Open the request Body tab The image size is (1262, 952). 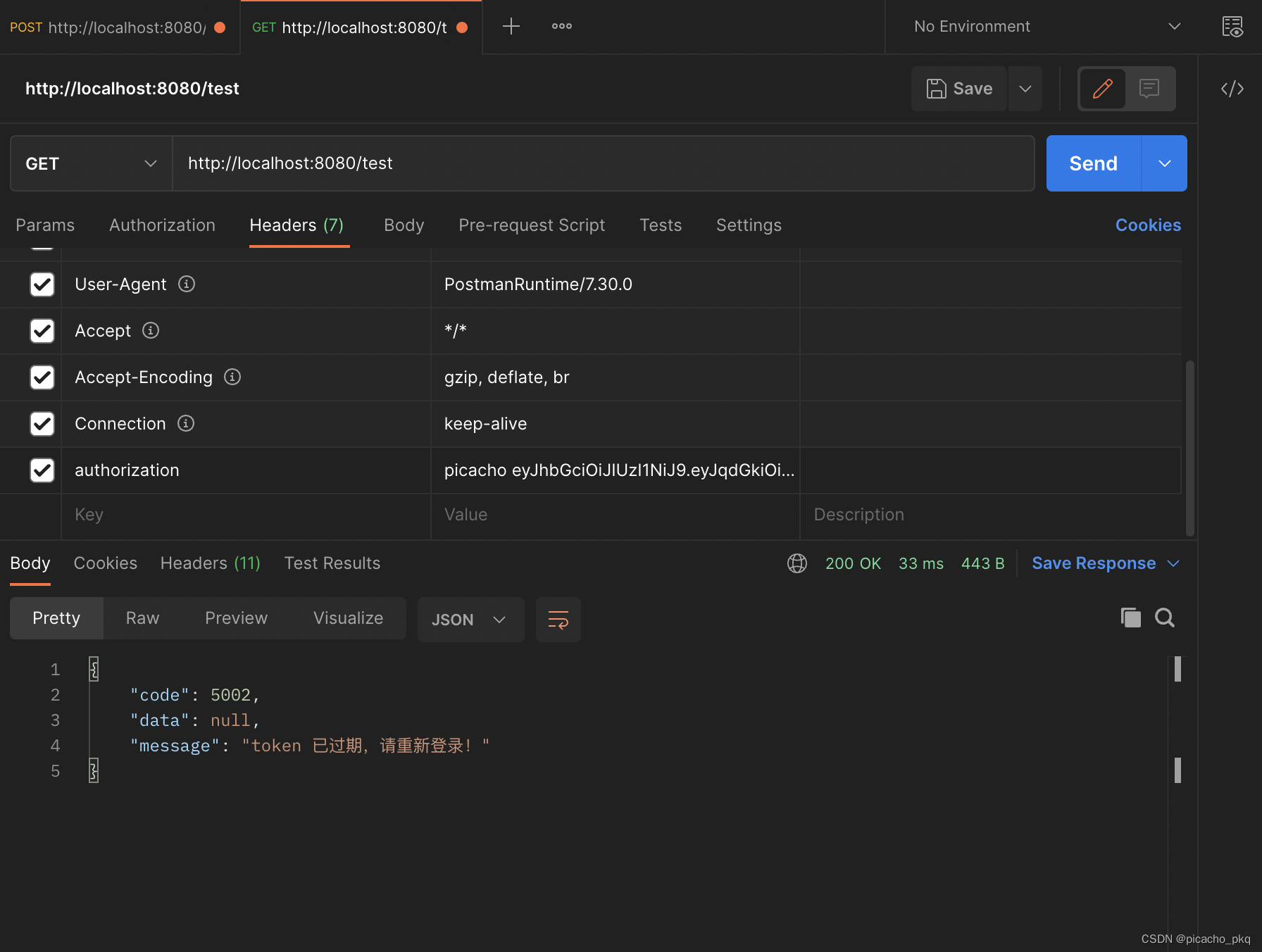click(x=404, y=225)
